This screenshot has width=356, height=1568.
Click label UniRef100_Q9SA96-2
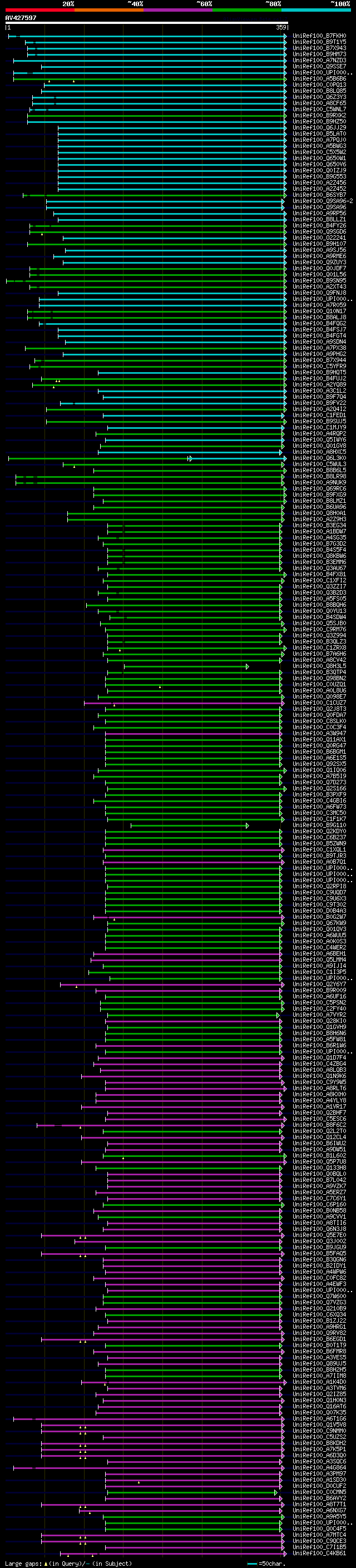coord(323,201)
